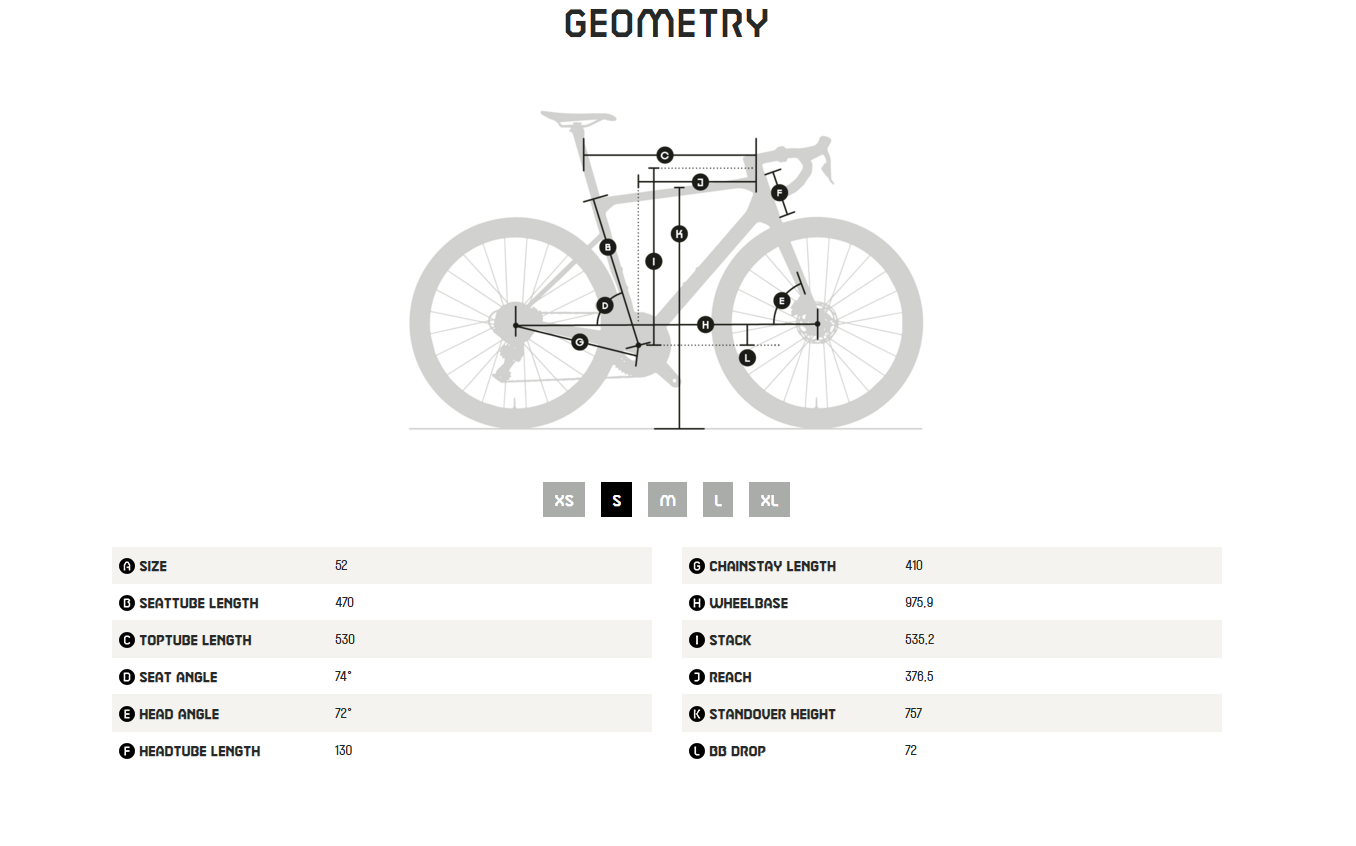This screenshot has height=846, width=1356.
Task: Click the B seattube marker on diagram
Action: (x=607, y=247)
